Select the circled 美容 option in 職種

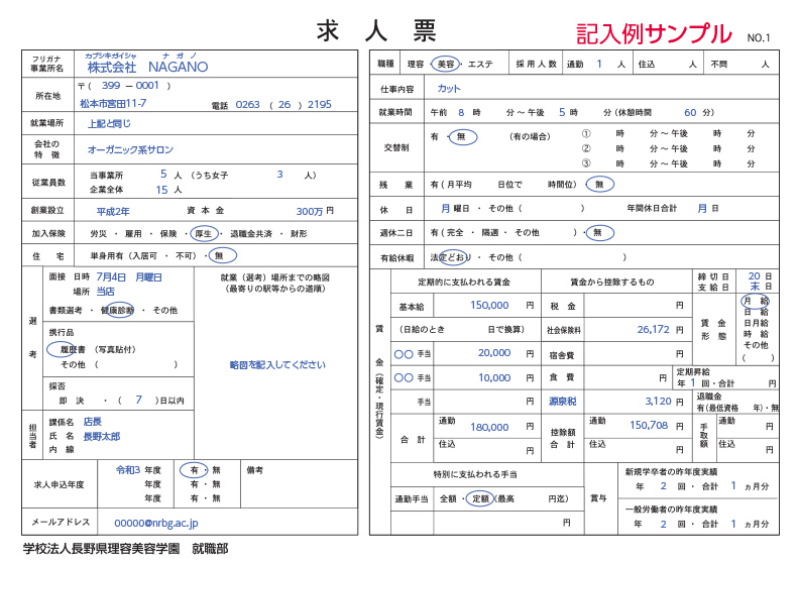tap(446, 63)
